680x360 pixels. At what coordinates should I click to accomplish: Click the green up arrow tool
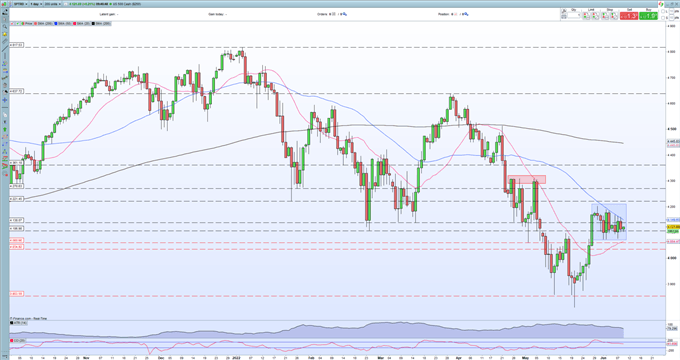5,129
